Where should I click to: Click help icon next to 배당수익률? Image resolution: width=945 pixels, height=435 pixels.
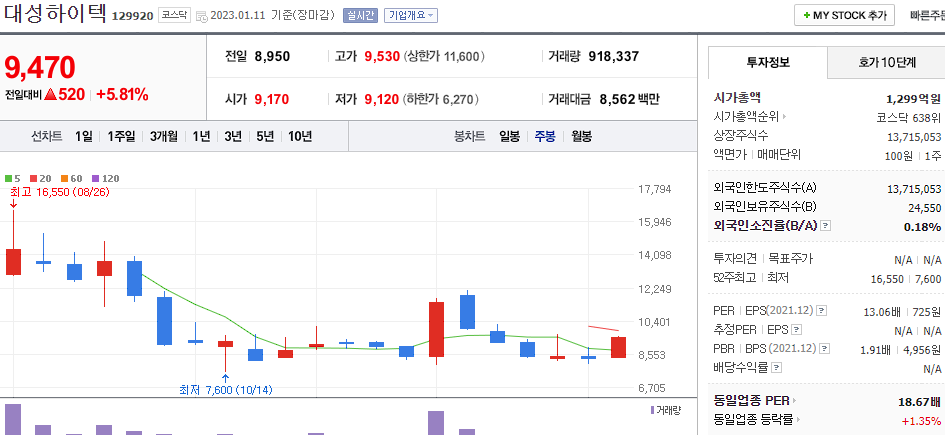point(777,367)
